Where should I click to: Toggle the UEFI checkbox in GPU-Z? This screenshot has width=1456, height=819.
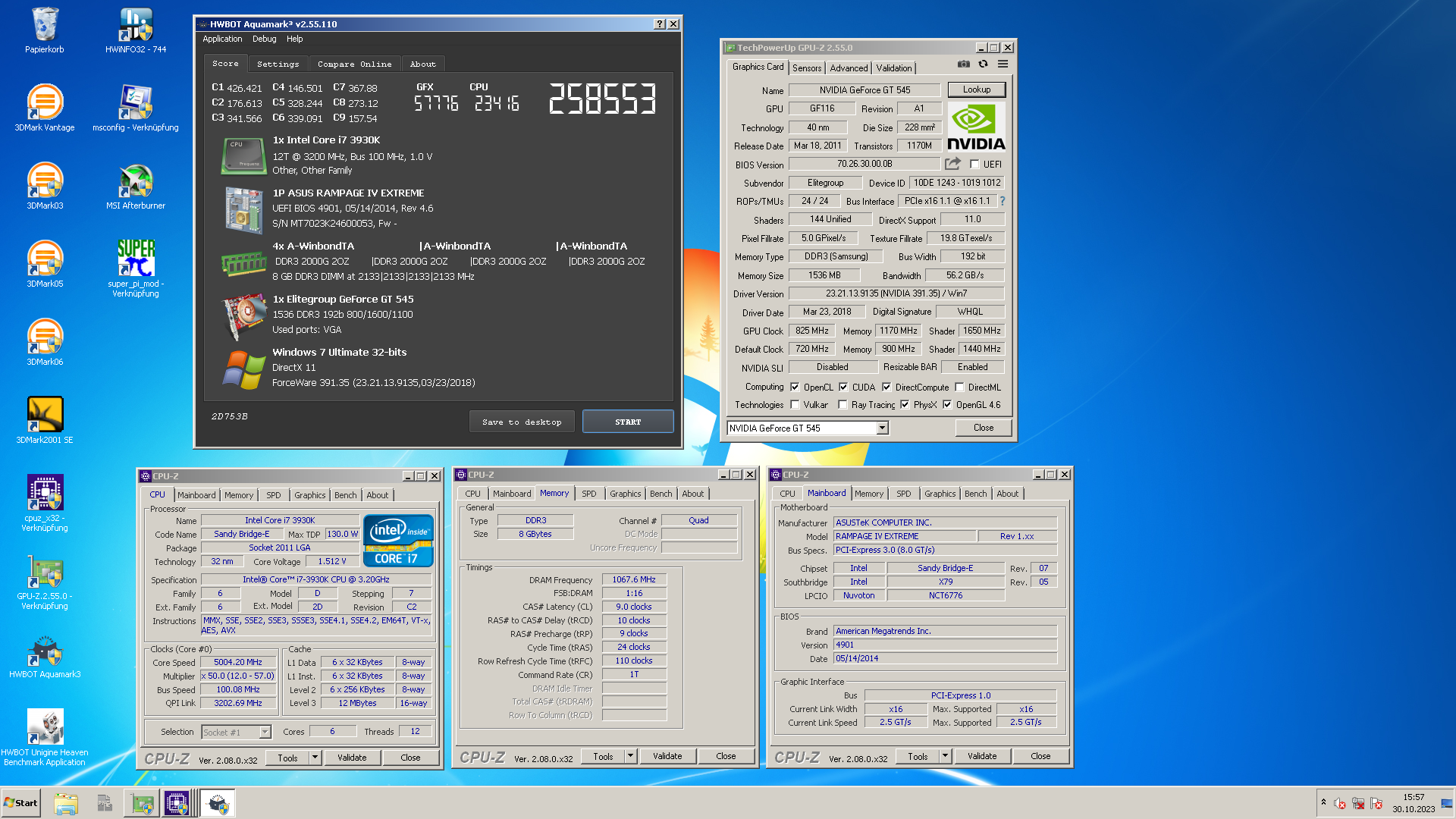coord(974,165)
